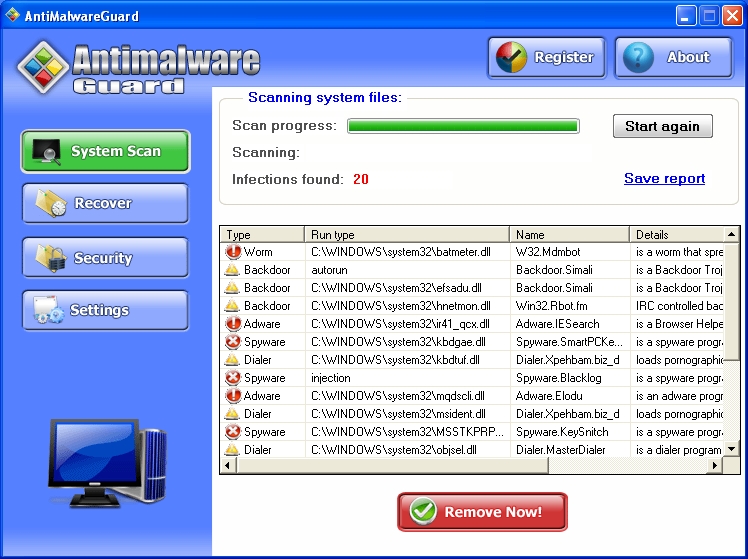Select the IRC controlled details cell
This screenshot has height=559, width=748.
point(676,306)
